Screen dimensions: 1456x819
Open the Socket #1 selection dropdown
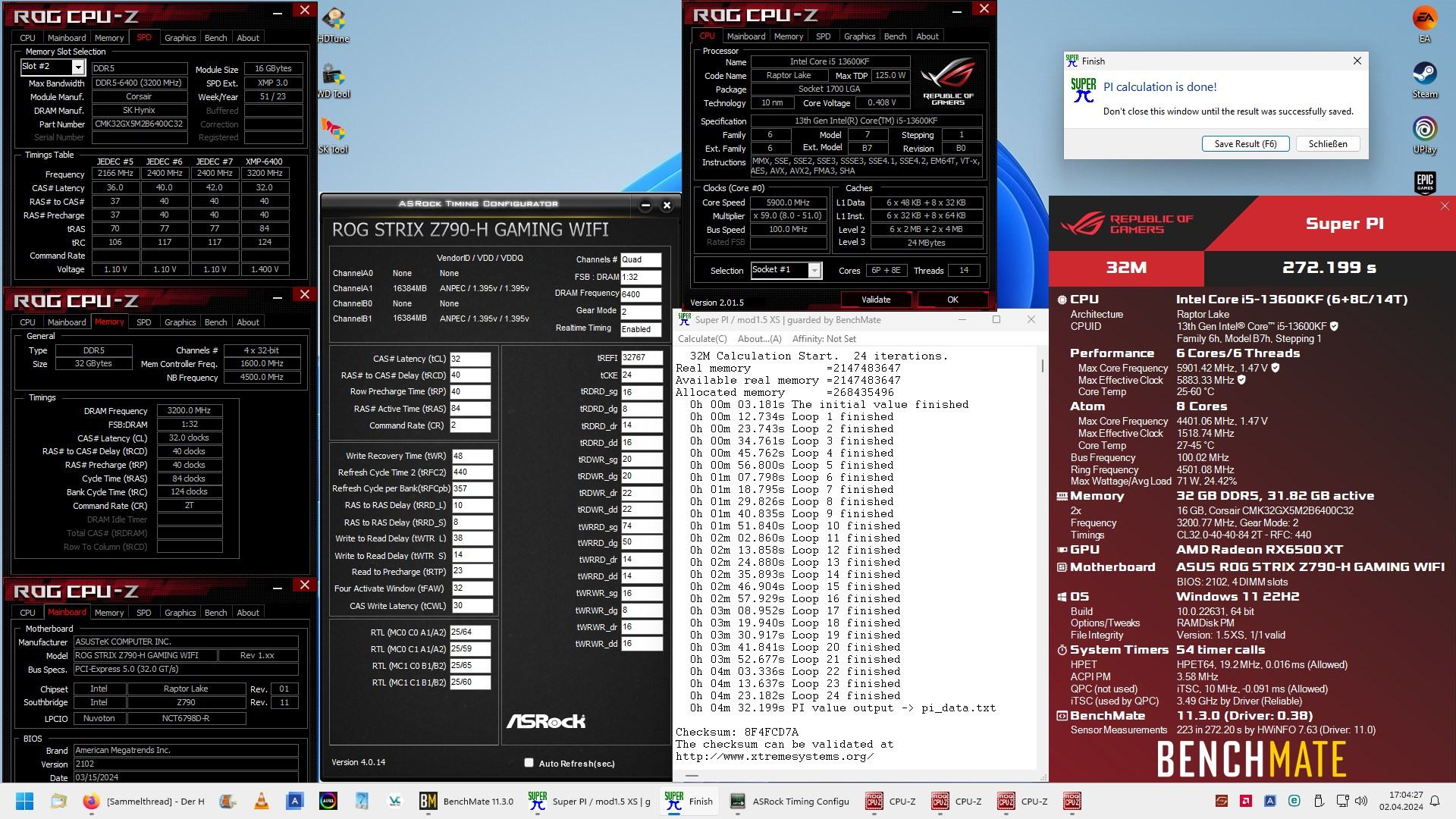click(x=814, y=271)
